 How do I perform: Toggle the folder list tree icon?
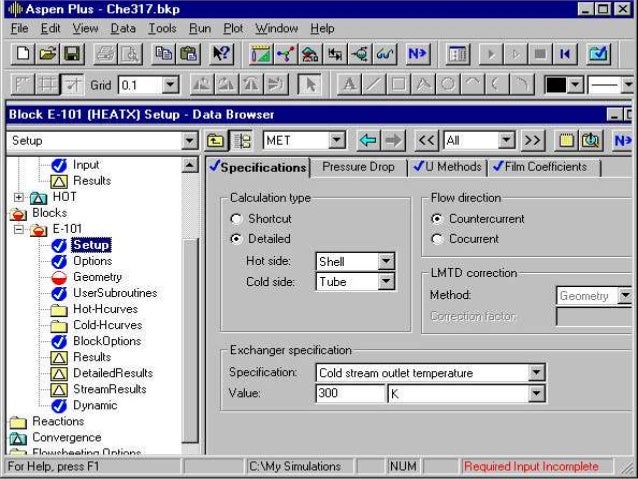242,141
